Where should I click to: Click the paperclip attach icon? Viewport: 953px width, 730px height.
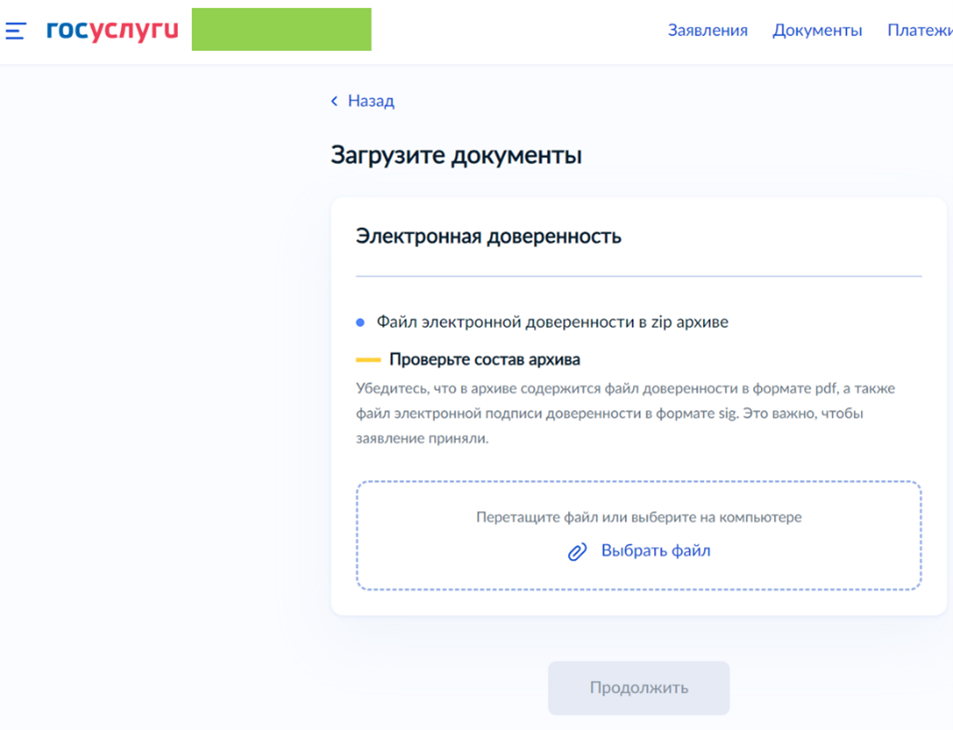[x=577, y=552]
